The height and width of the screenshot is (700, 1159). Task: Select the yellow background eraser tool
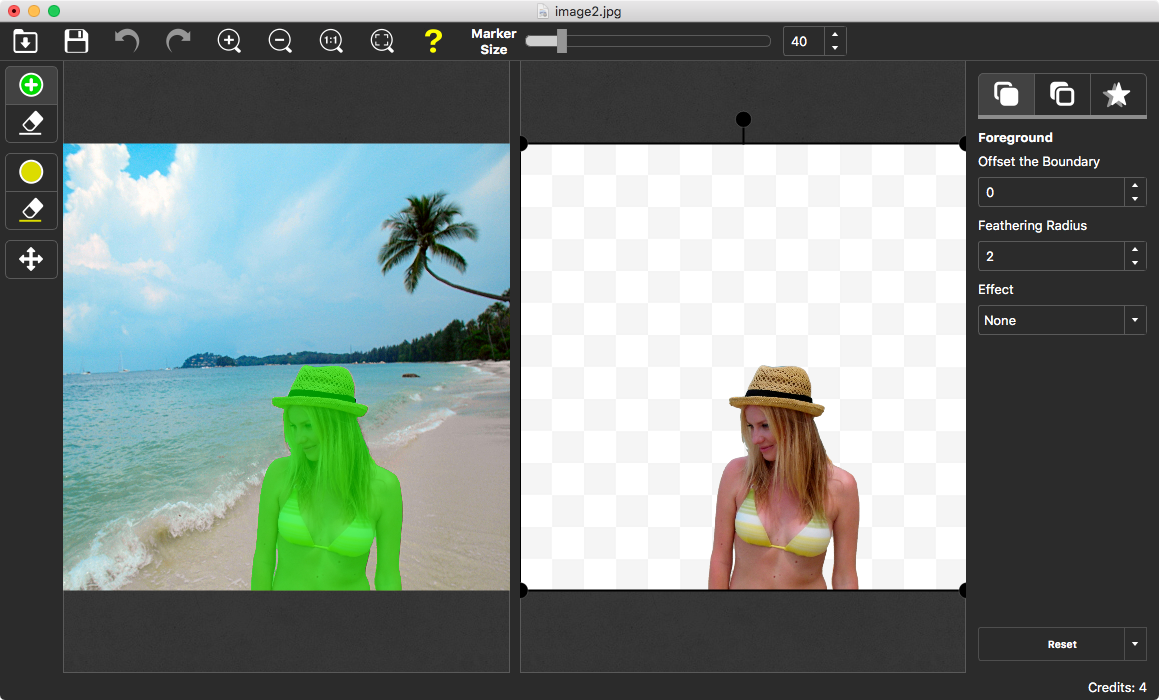pyautogui.click(x=31, y=210)
